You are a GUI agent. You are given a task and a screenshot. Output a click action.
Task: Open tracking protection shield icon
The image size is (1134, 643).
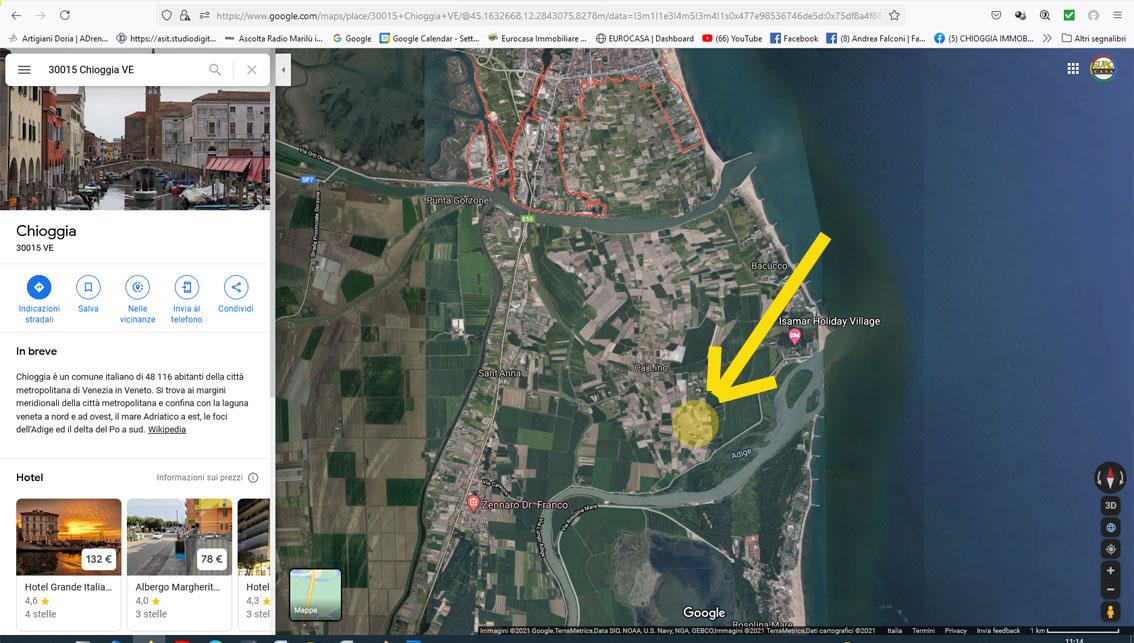coord(166,15)
